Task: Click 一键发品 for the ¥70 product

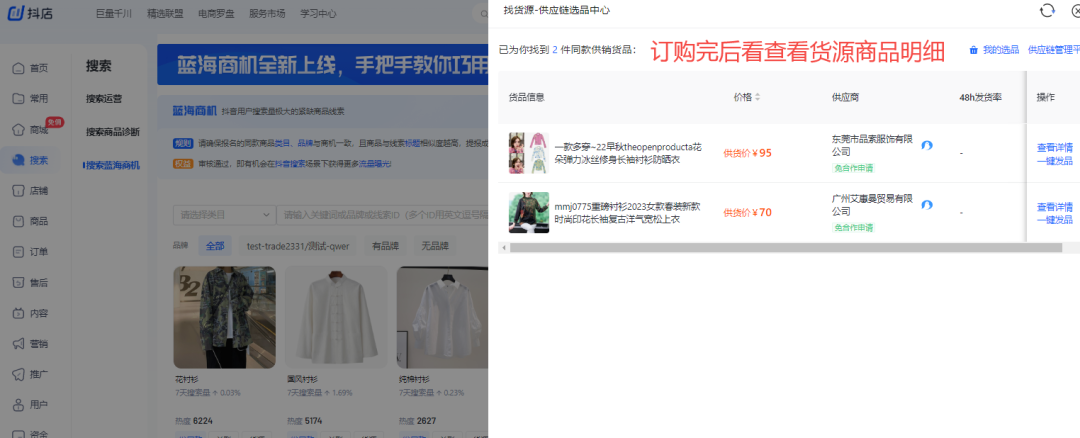Action: [1054, 219]
